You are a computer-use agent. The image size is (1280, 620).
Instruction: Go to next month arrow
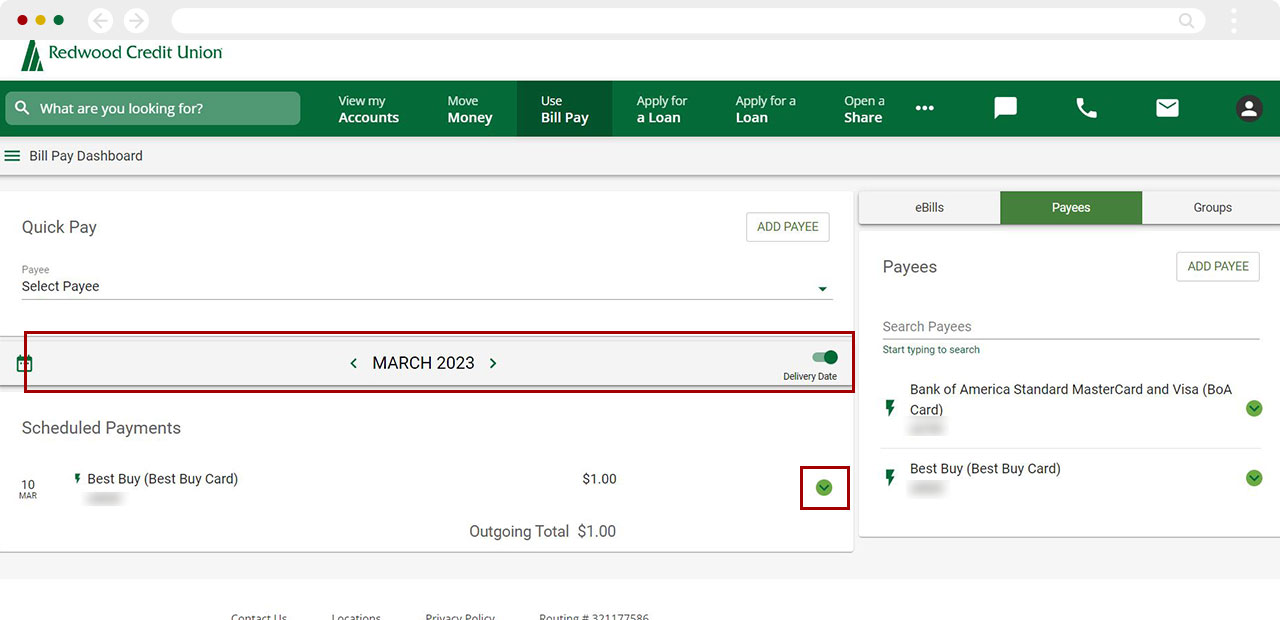point(493,363)
